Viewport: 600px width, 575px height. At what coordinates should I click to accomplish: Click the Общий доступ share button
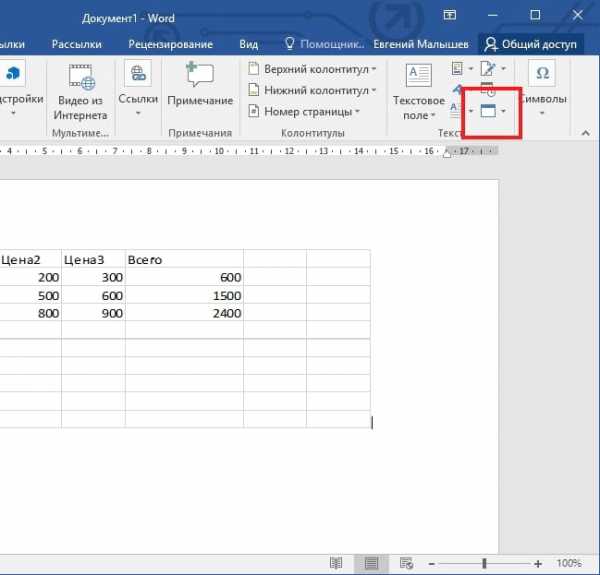(536, 44)
